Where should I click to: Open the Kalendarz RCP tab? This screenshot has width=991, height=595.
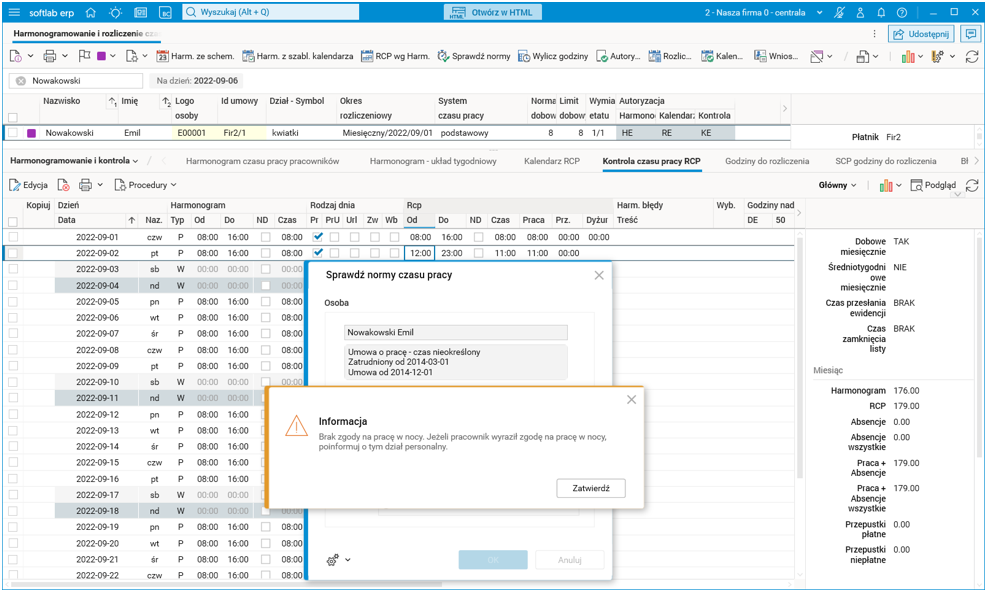click(x=552, y=161)
